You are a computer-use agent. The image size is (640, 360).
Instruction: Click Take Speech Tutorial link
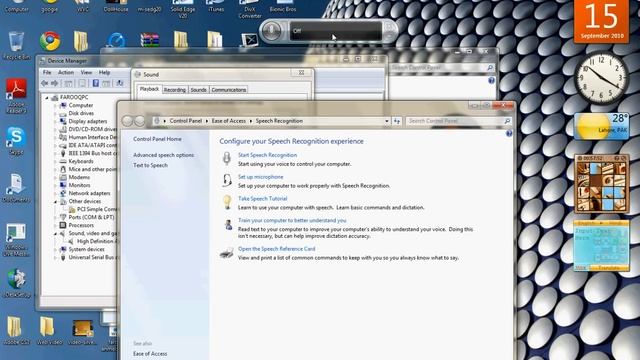(262, 198)
